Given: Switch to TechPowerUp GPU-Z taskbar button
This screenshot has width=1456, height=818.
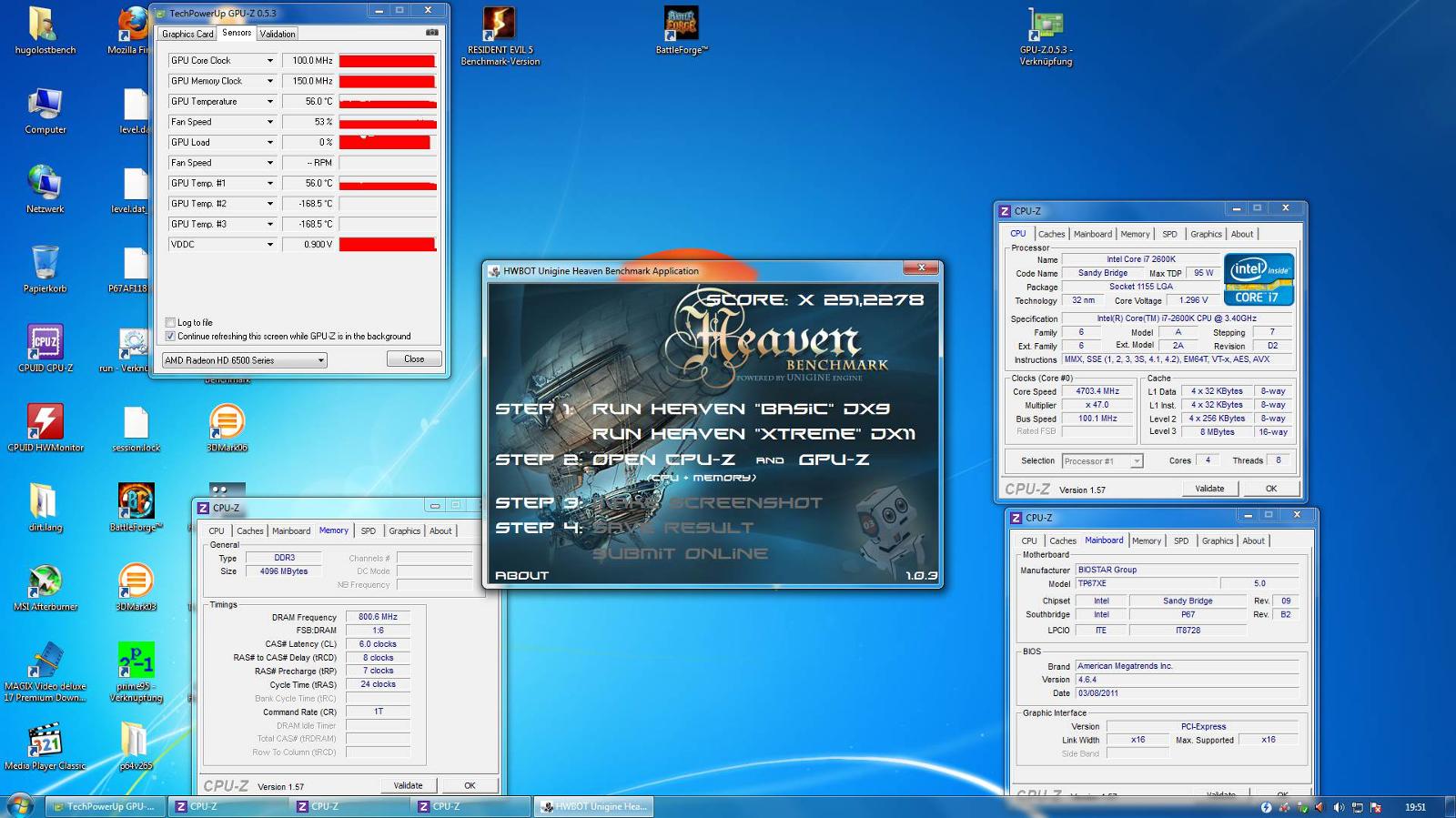Looking at the screenshot, I should click(106, 806).
